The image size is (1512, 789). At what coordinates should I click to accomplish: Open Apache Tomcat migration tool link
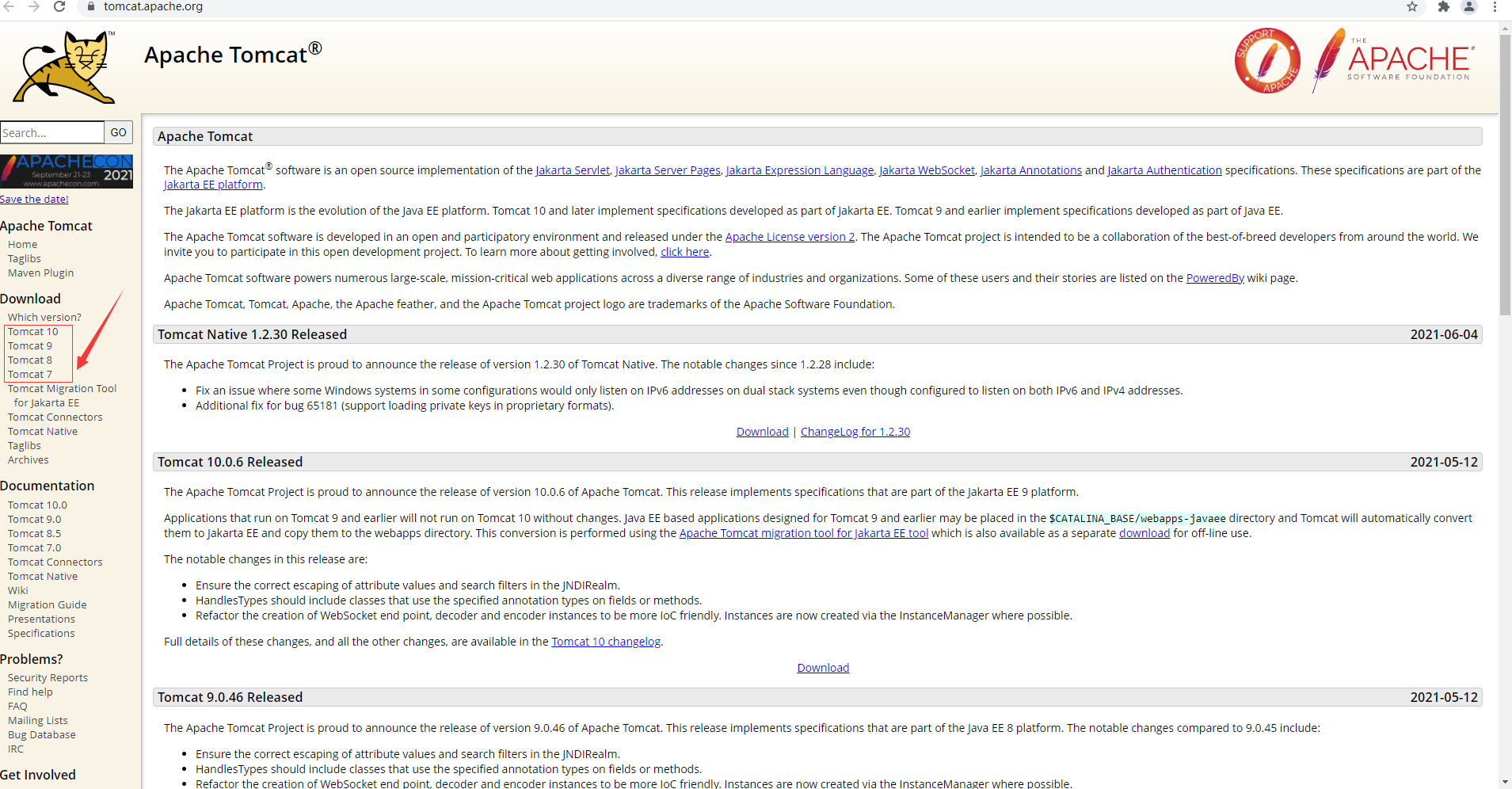[x=804, y=533]
